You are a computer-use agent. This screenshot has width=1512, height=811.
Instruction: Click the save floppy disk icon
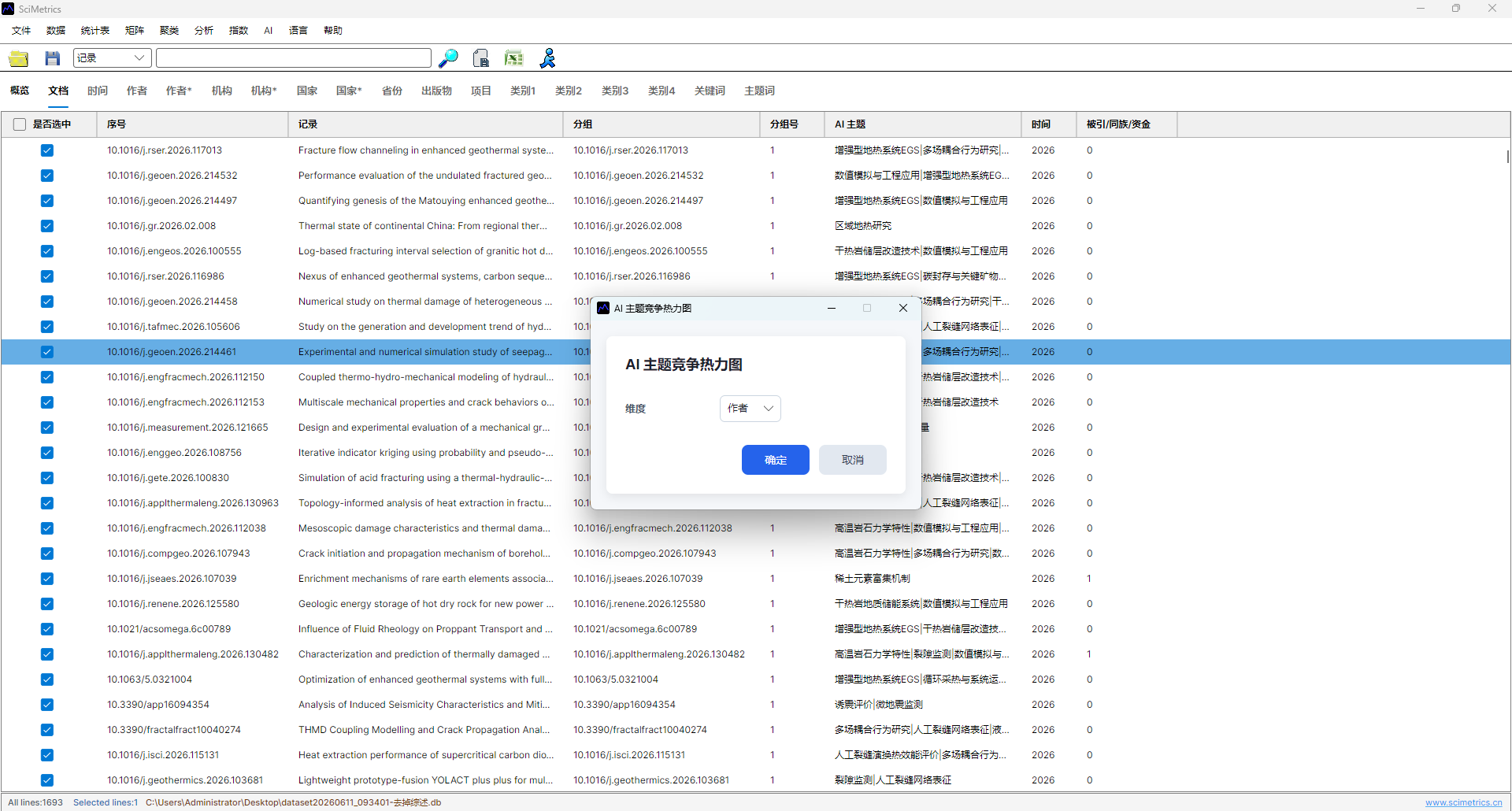point(53,58)
